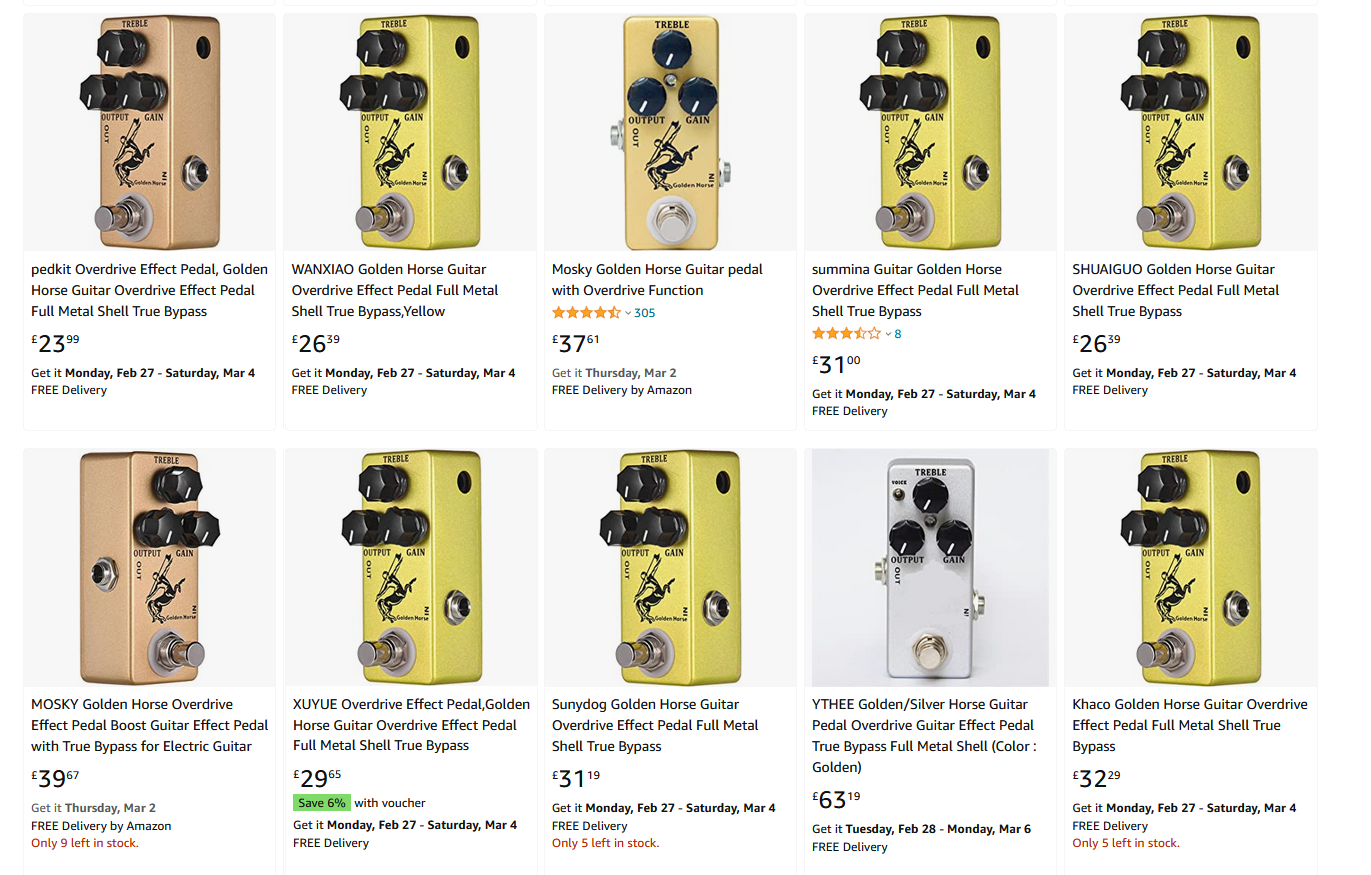Open the Sunydog pedal product image

[670, 567]
